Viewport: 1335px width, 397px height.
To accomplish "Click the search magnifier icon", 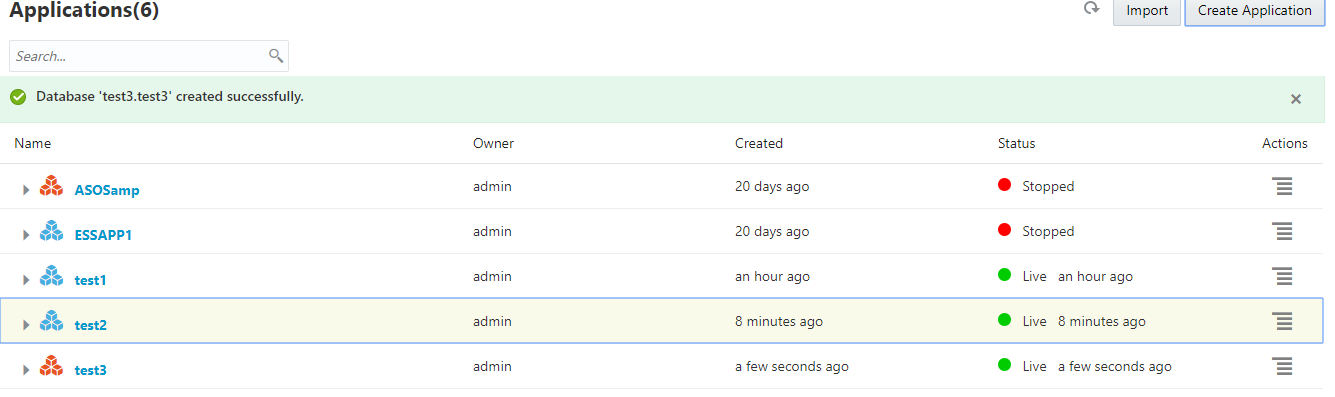I will tap(276, 56).
